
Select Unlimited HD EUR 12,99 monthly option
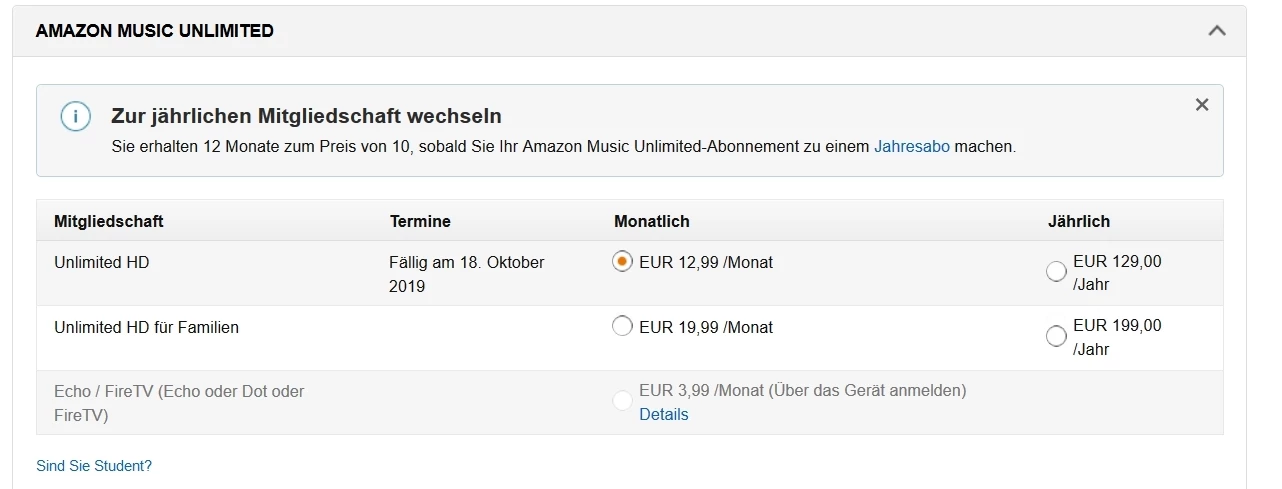[x=622, y=262]
